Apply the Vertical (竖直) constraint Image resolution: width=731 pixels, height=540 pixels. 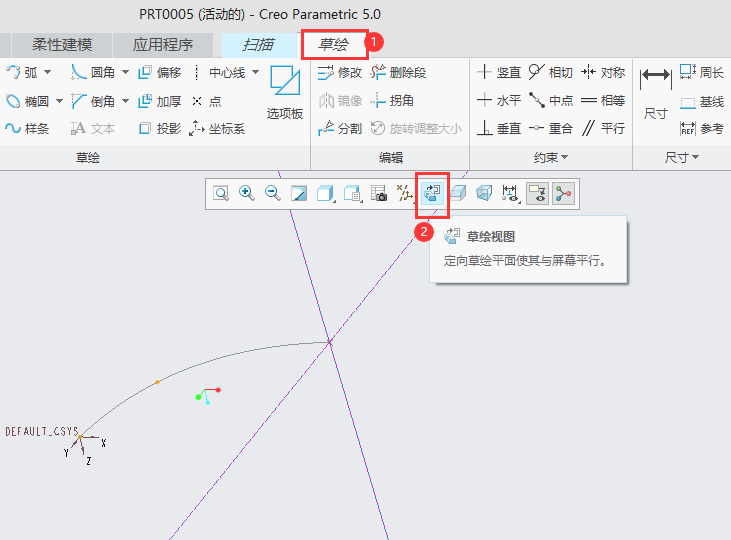click(x=499, y=73)
